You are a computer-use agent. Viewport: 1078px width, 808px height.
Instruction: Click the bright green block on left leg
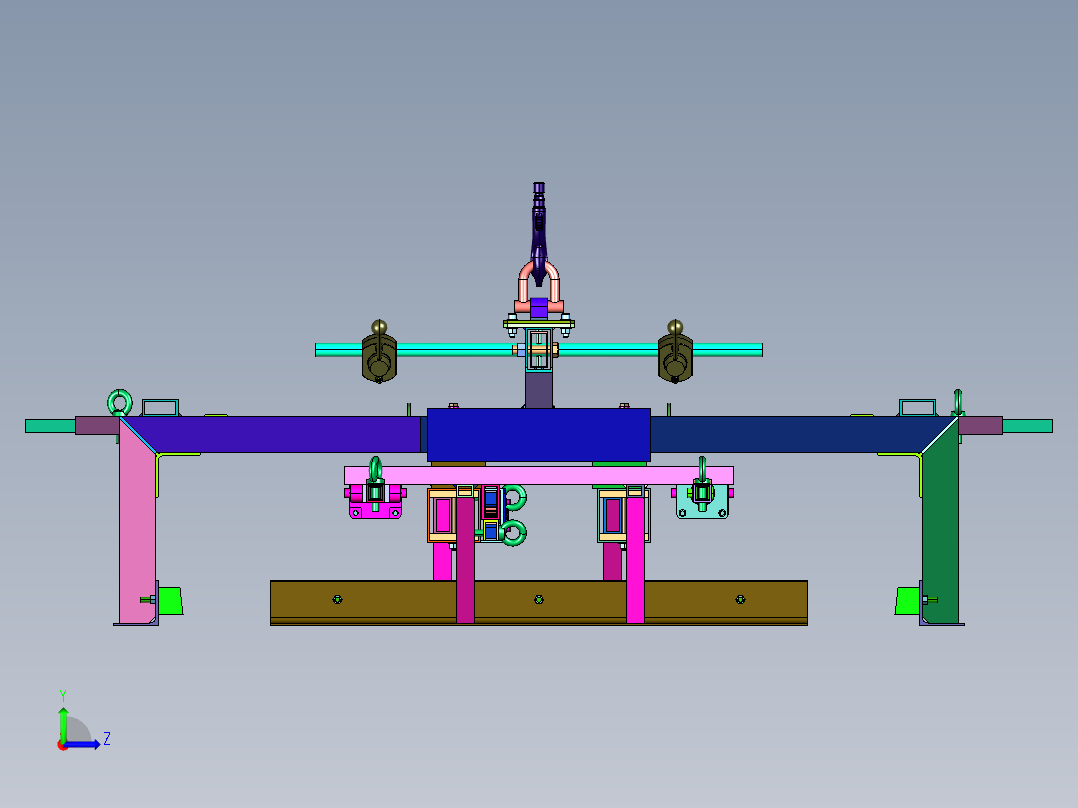[x=170, y=600]
